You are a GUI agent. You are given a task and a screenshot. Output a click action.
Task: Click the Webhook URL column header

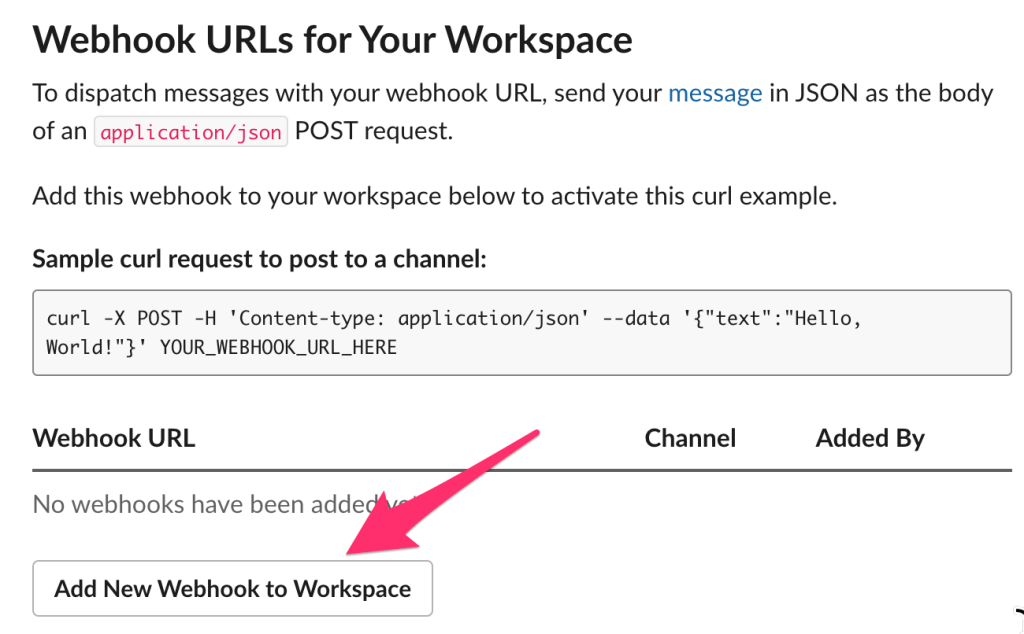(x=113, y=438)
